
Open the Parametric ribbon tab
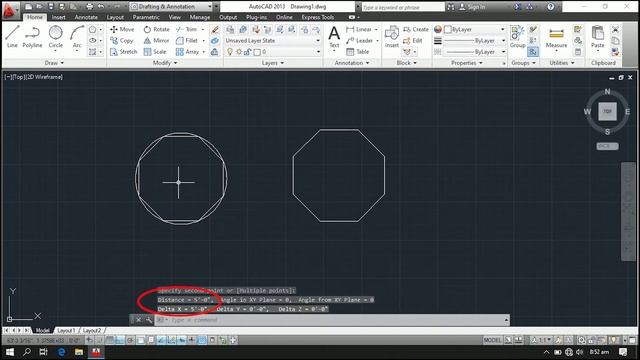click(x=146, y=17)
